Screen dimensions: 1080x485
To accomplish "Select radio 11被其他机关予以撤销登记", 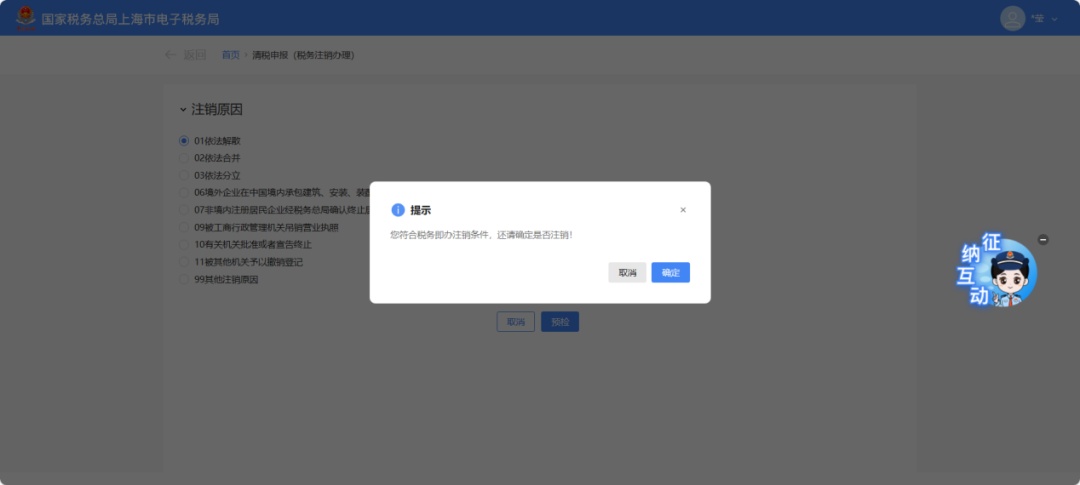I will tap(184, 262).
